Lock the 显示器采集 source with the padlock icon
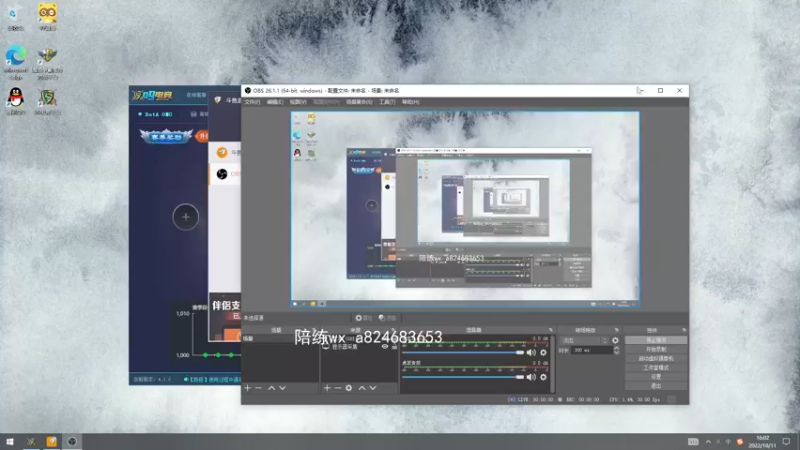The width and height of the screenshot is (800, 450). [394, 347]
